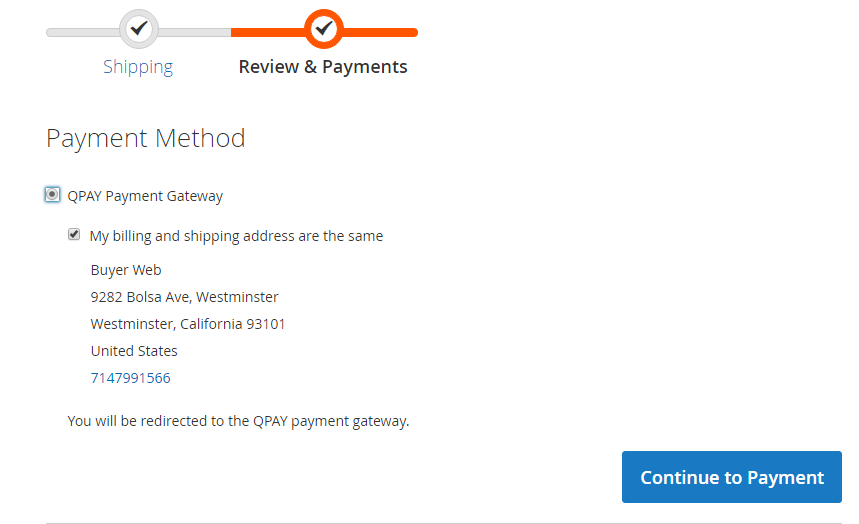Click the 9282 Bolsa Ave address line
Screen dimensions: 859x524
point(184,297)
